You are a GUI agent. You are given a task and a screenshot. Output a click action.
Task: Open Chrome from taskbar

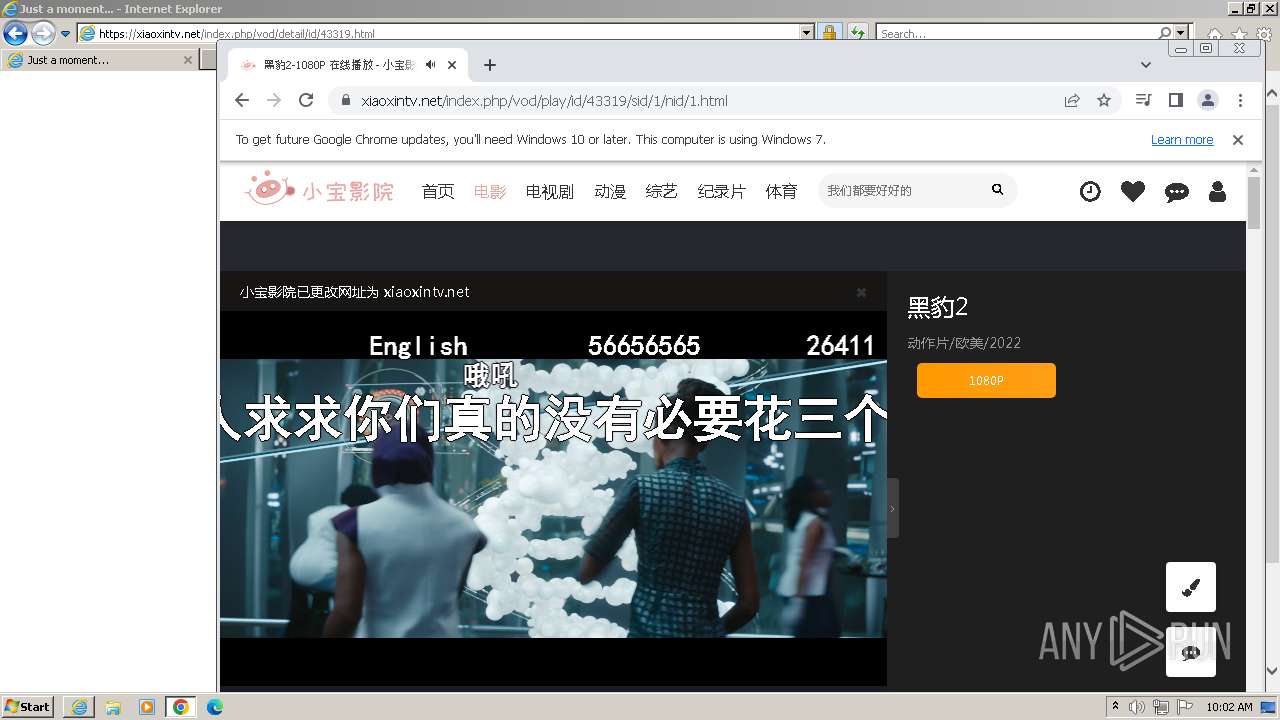click(x=181, y=707)
